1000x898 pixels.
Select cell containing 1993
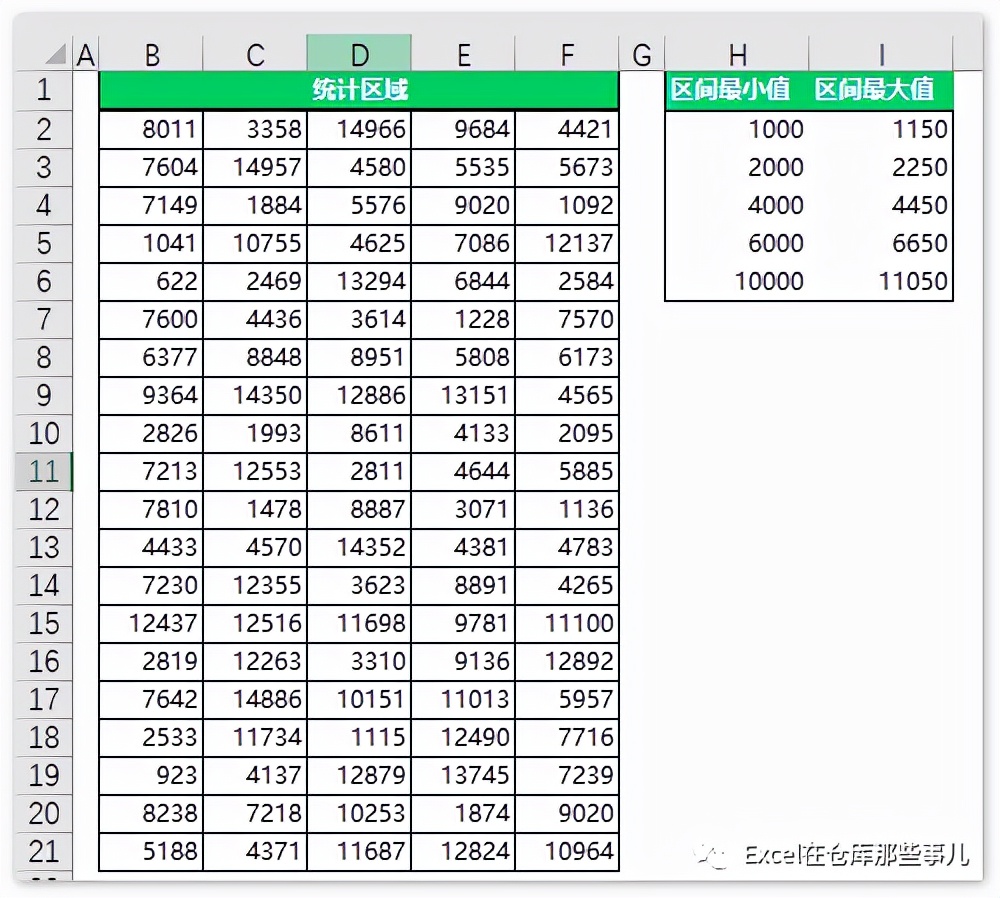[x=255, y=434]
